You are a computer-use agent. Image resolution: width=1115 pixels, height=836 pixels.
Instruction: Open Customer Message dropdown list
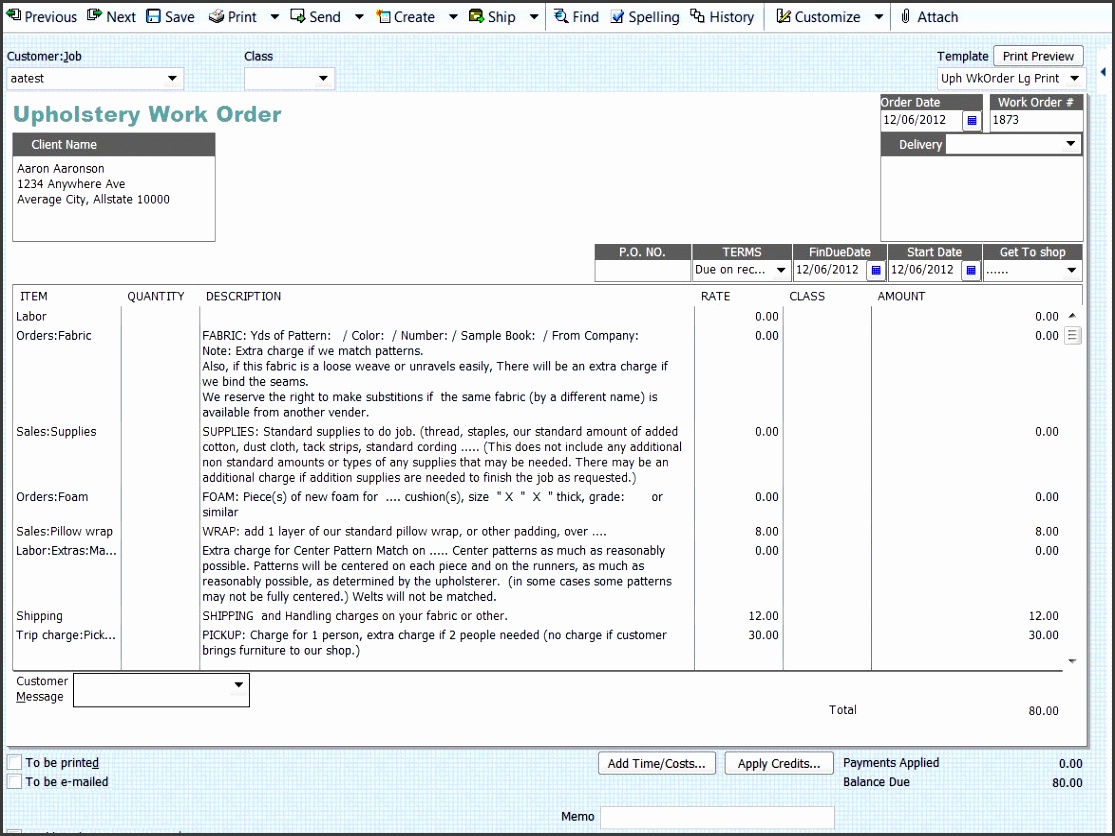pos(238,685)
